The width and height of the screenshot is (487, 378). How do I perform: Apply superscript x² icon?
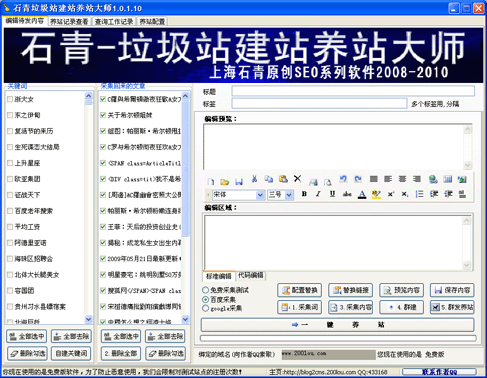click(391, 194)
